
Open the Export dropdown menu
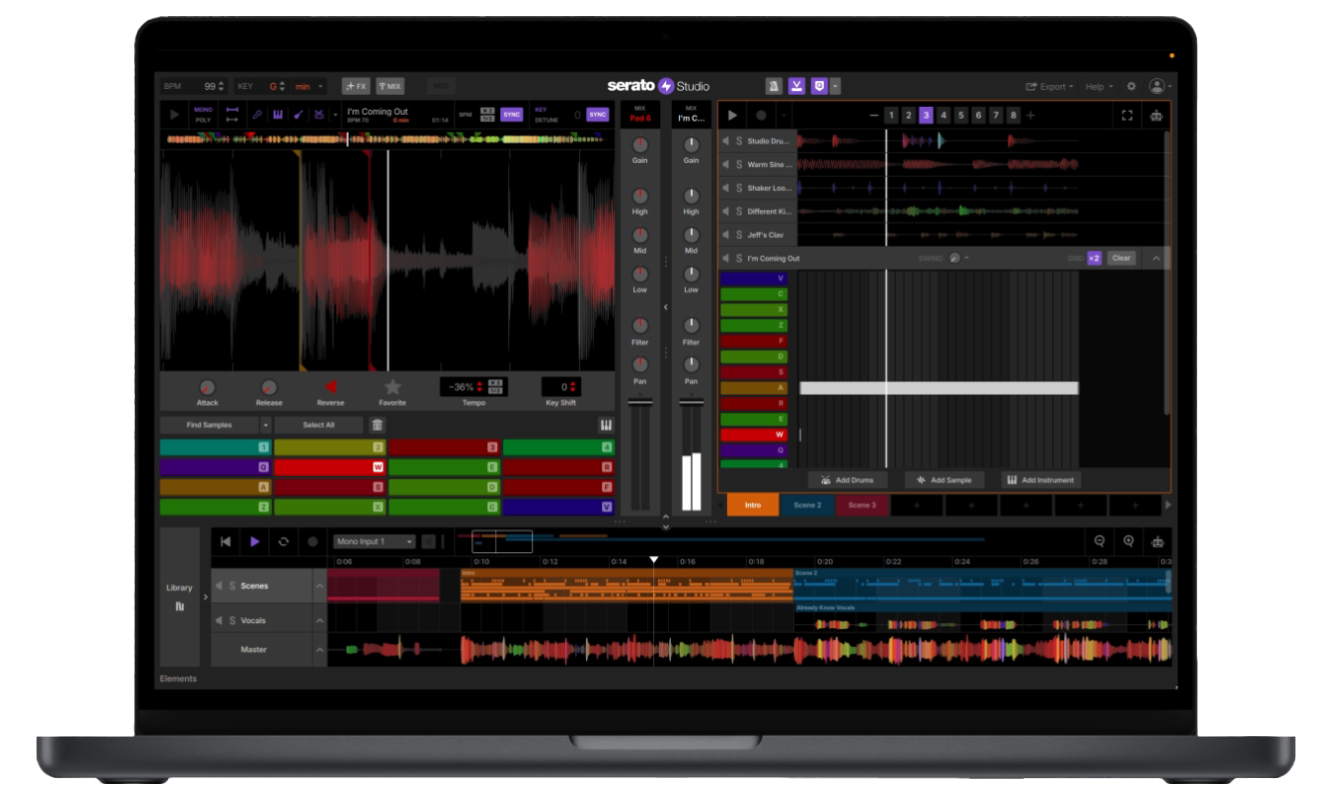point(1050,87)
